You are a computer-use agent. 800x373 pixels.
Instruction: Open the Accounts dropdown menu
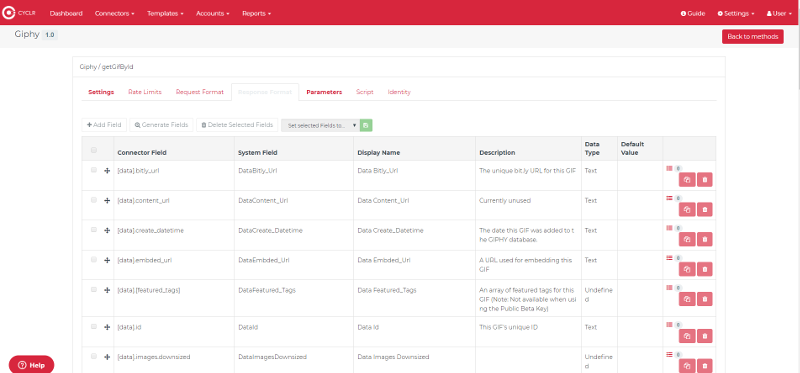(213, 13)
